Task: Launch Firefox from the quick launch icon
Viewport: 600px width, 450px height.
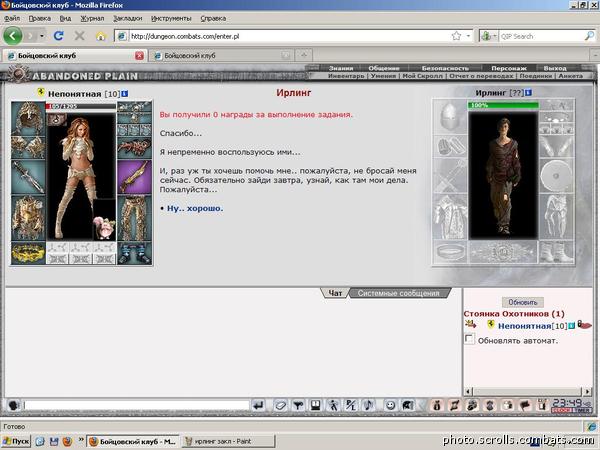Action: tap(67, 442)
